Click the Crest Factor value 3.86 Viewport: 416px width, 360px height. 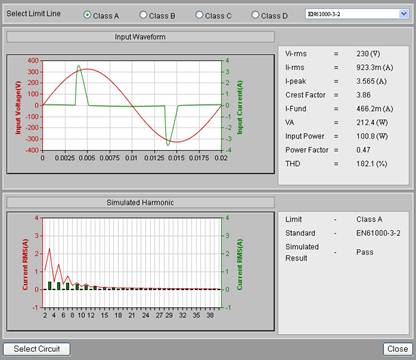(x=363, y=95)
